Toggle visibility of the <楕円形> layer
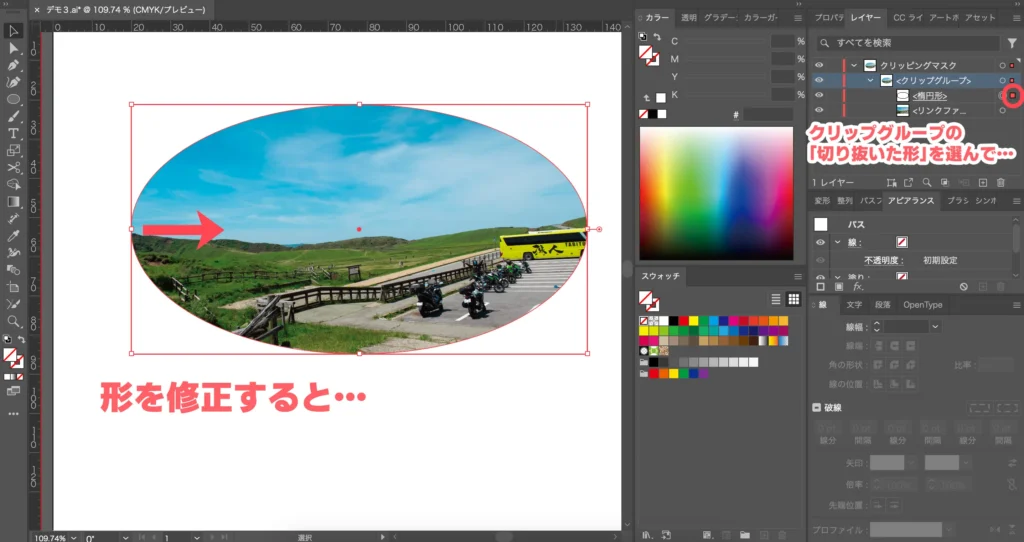 pos(819,95)
